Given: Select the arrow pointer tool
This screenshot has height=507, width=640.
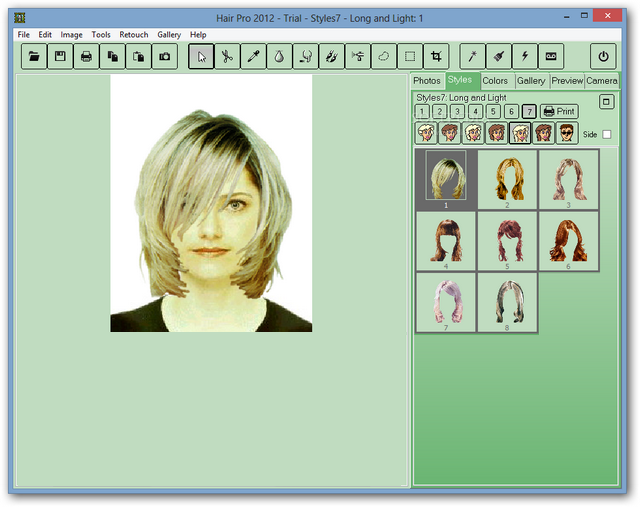Looking at the screenshot, I should coord(201,56).
